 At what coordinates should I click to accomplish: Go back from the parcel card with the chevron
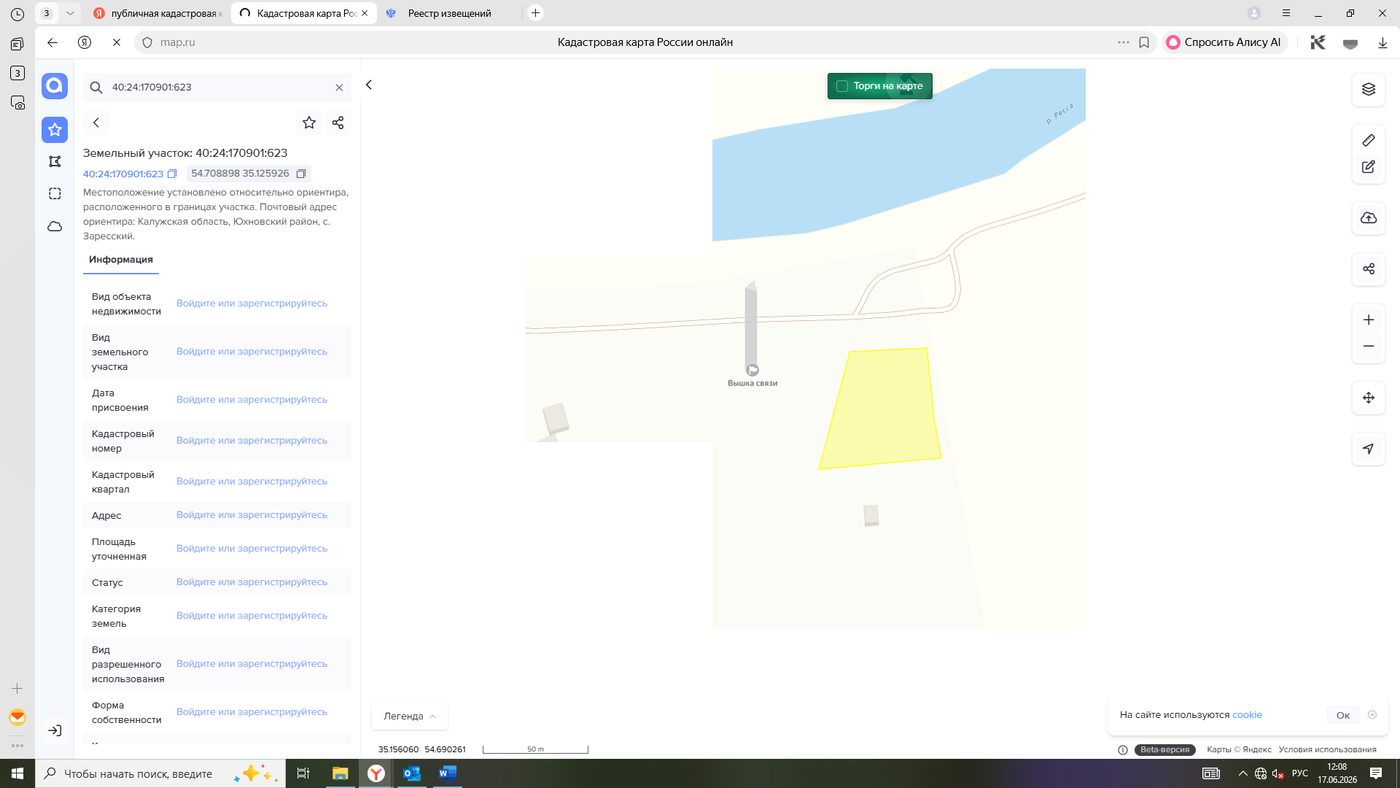tap(96, 123)
